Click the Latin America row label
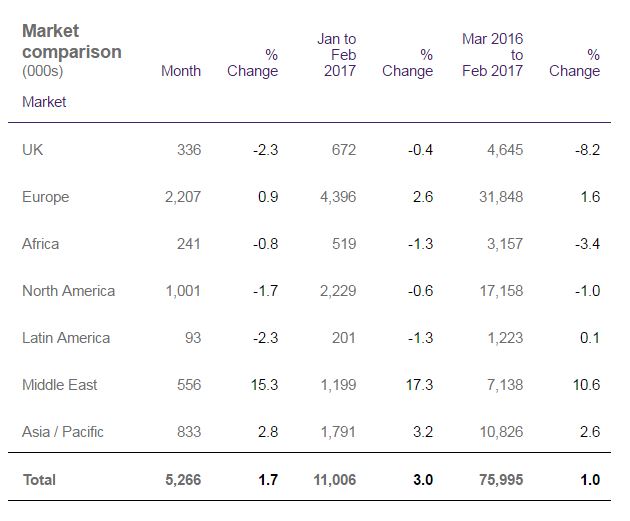630x521 pixels. [66, 338]
